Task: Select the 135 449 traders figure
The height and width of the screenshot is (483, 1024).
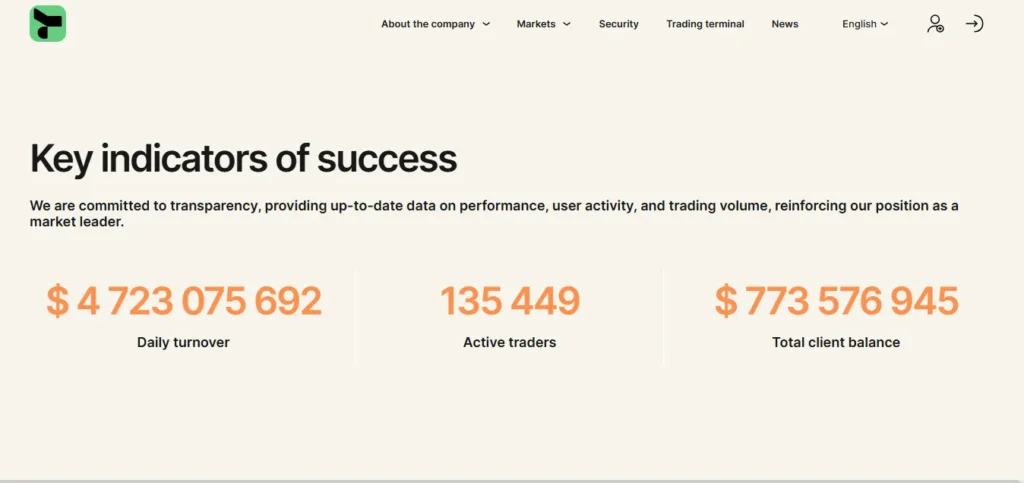Action: [510, 301]
